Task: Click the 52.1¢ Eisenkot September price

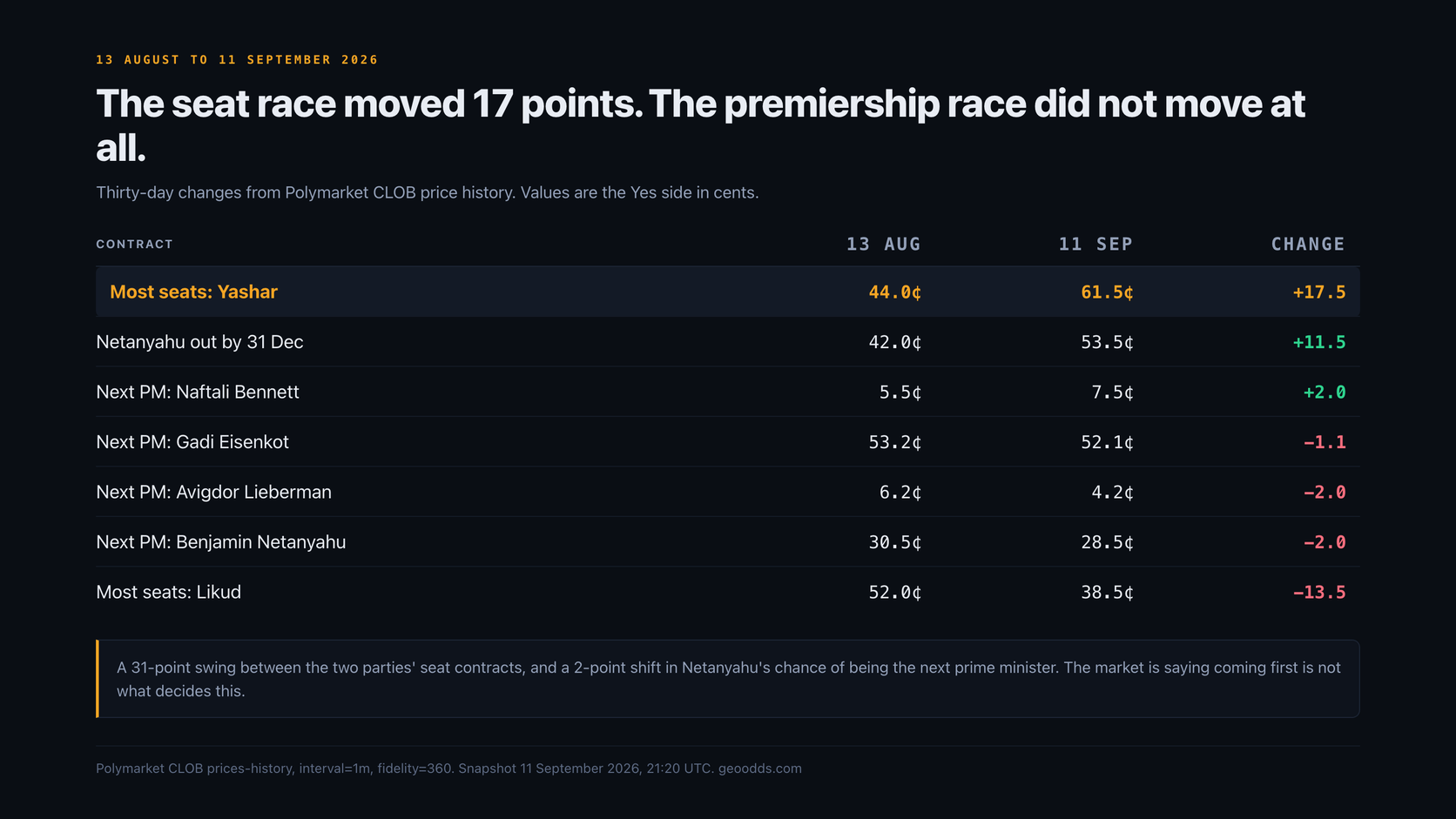Action: coord(1107,442)
